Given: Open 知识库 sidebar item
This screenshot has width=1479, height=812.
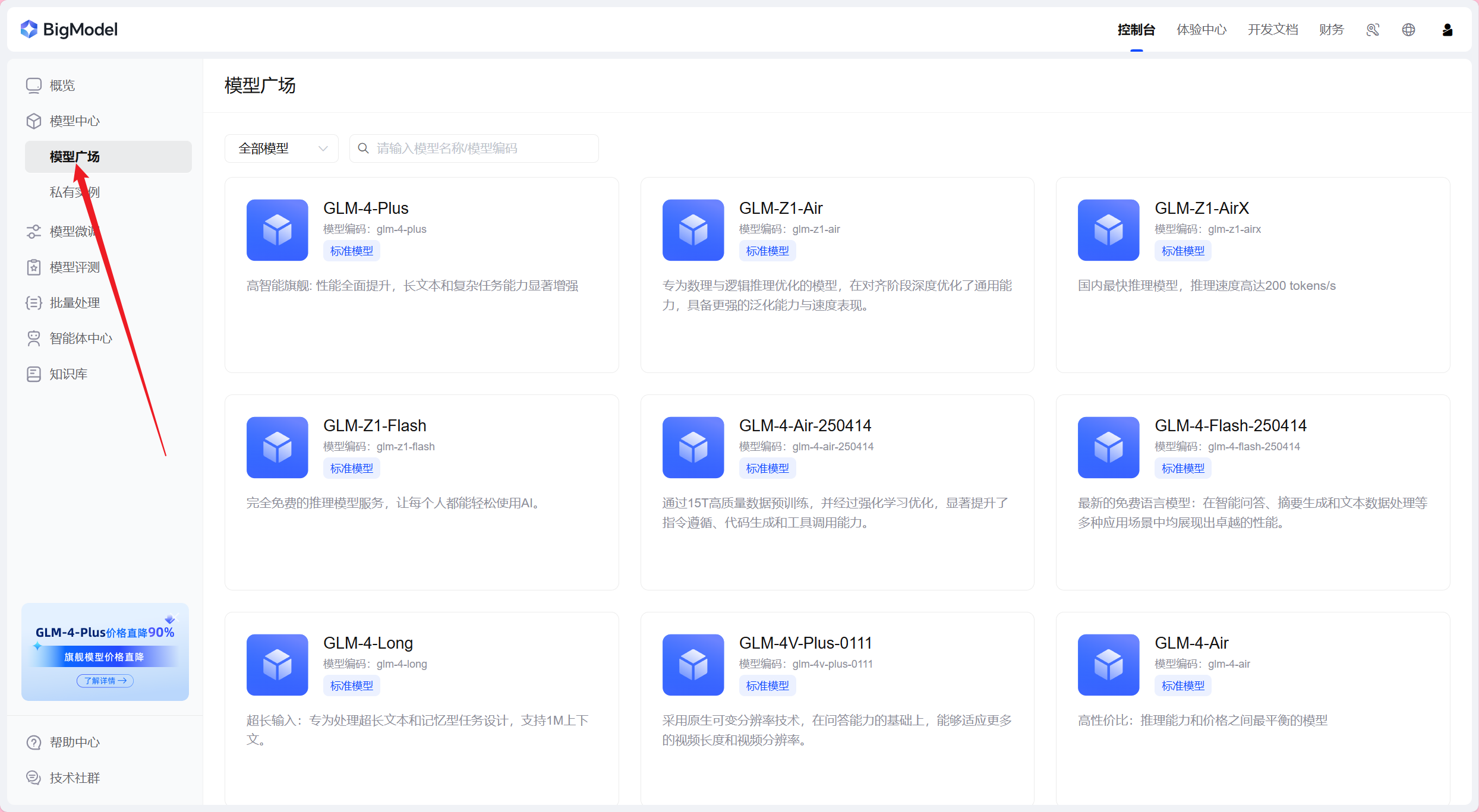Looking at the screenshot, I should point(68,374).
